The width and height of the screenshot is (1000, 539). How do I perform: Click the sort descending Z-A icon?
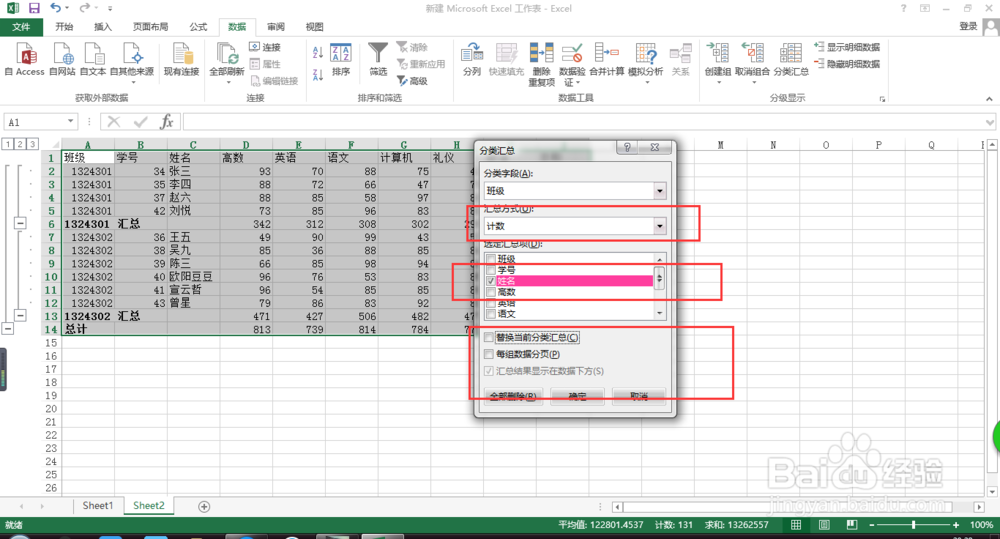(318, 75)
